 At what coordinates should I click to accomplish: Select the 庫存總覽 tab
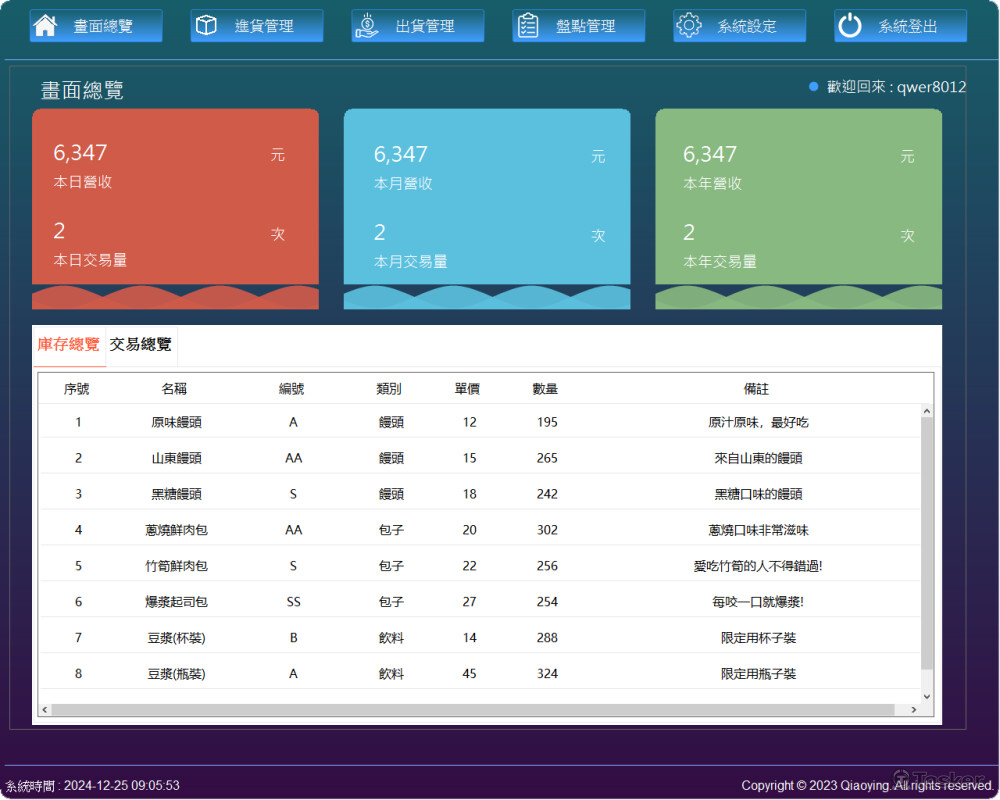69,345
